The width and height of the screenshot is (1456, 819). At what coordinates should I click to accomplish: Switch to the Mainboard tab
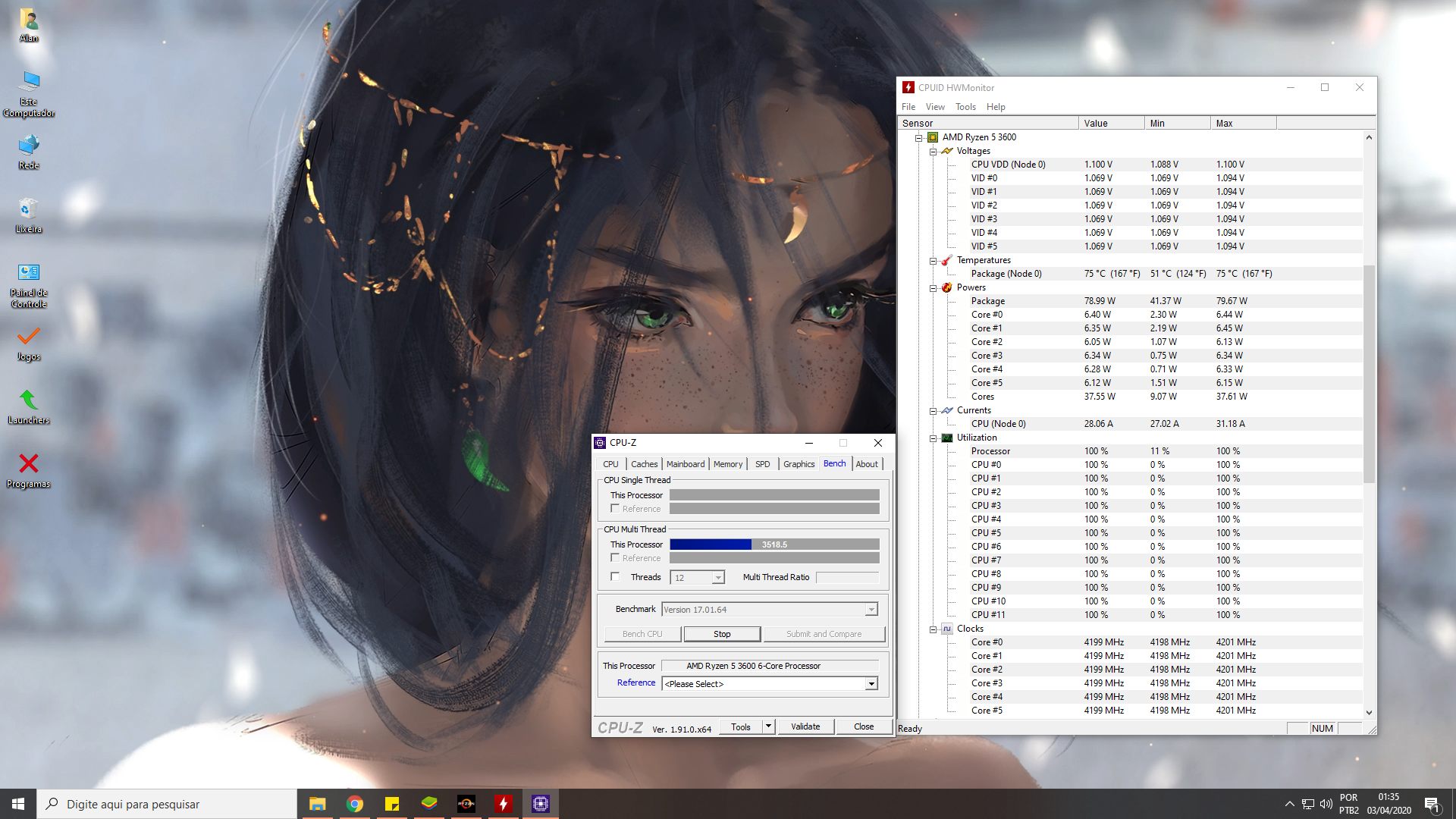pos(686,464)
